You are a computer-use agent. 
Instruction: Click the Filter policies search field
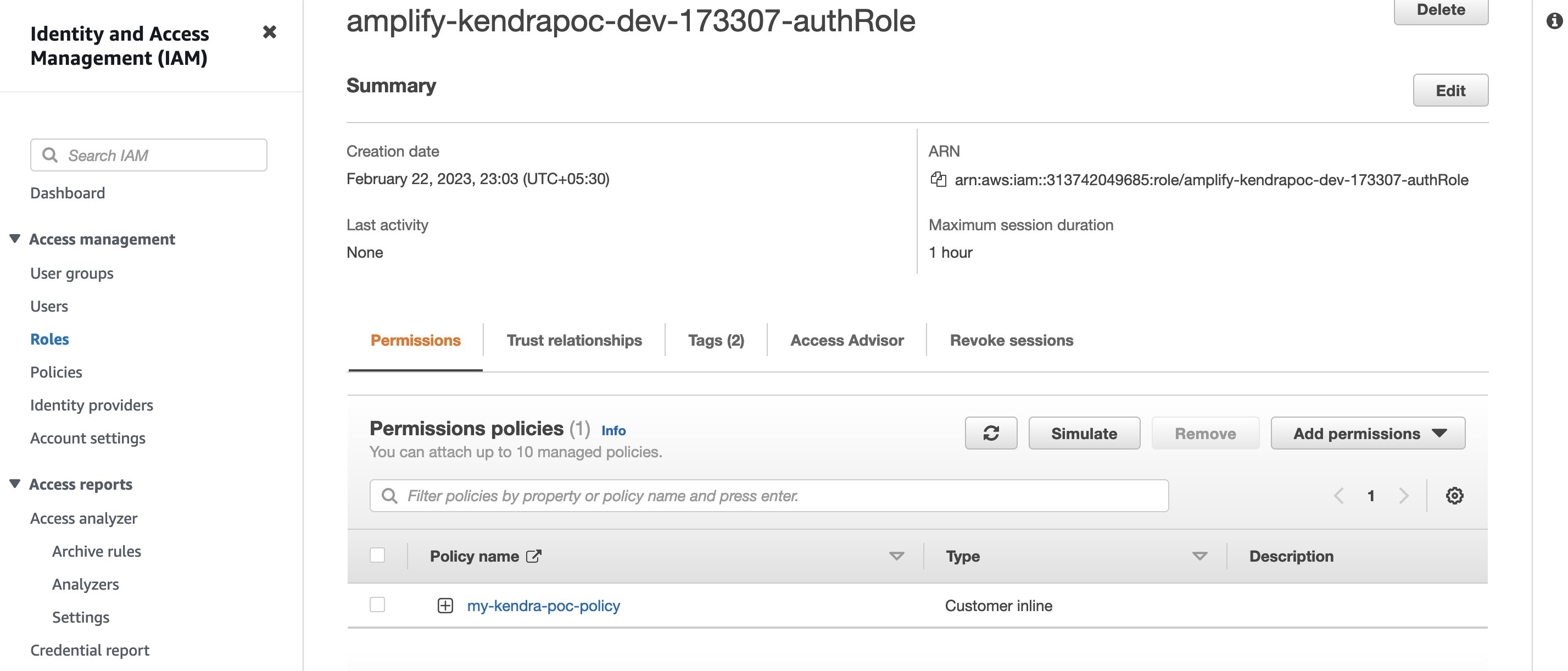coord(768,496)
